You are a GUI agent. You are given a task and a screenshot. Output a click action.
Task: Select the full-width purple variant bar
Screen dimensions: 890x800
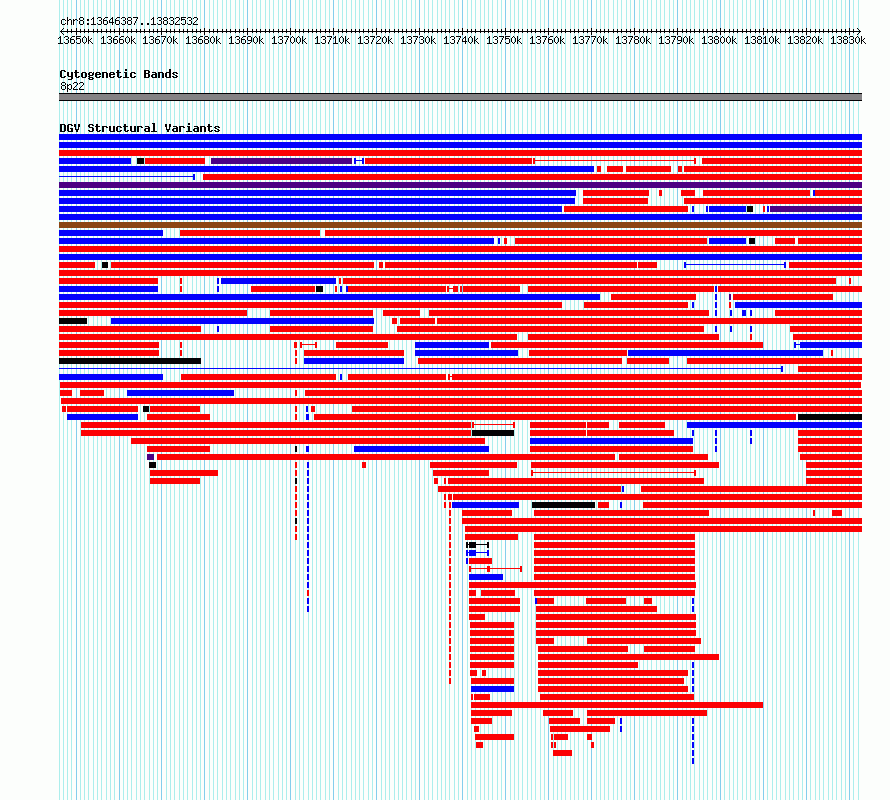click(x=460, y=185)
